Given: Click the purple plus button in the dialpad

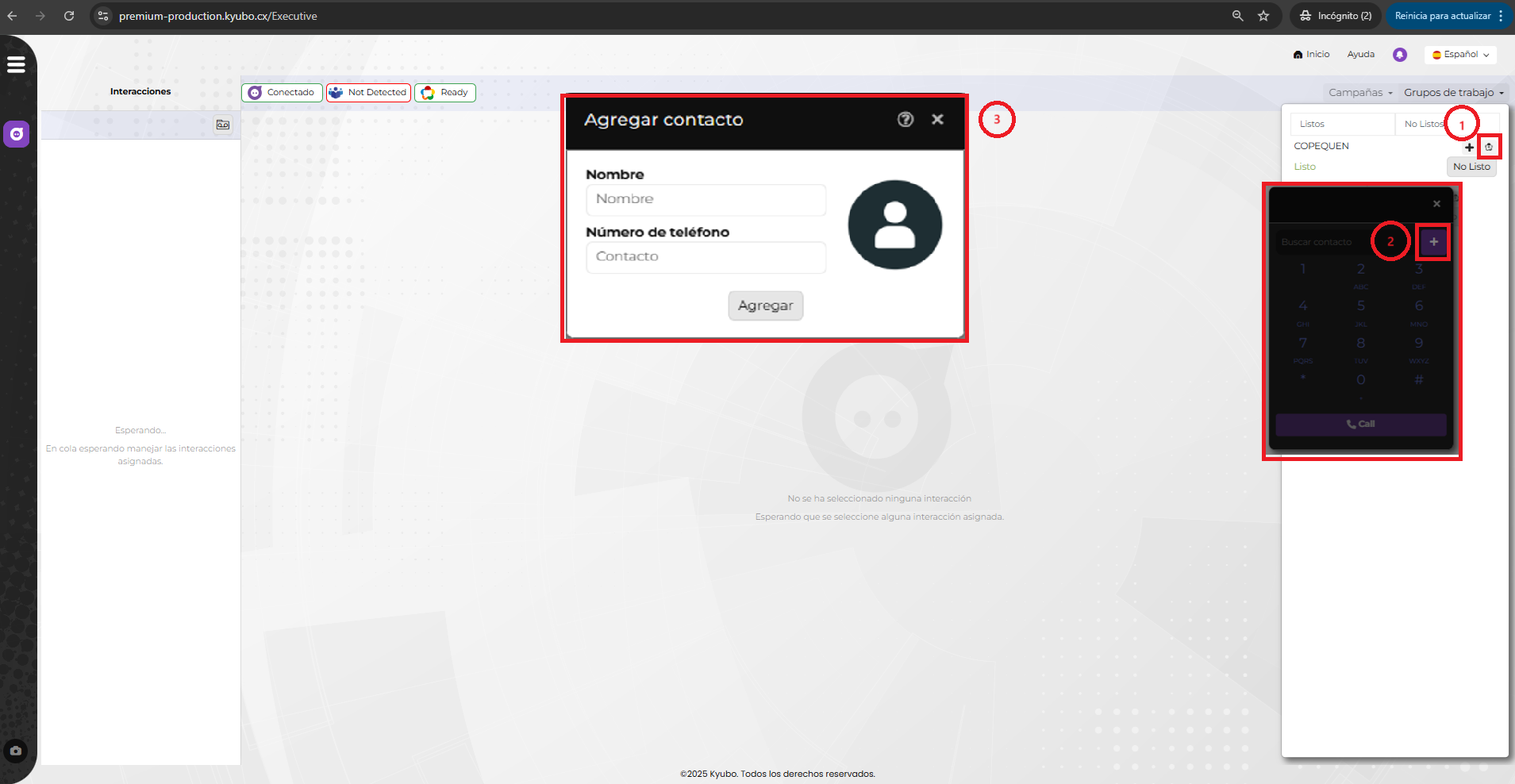Looking at the screenshot, I should [1433, 242].
